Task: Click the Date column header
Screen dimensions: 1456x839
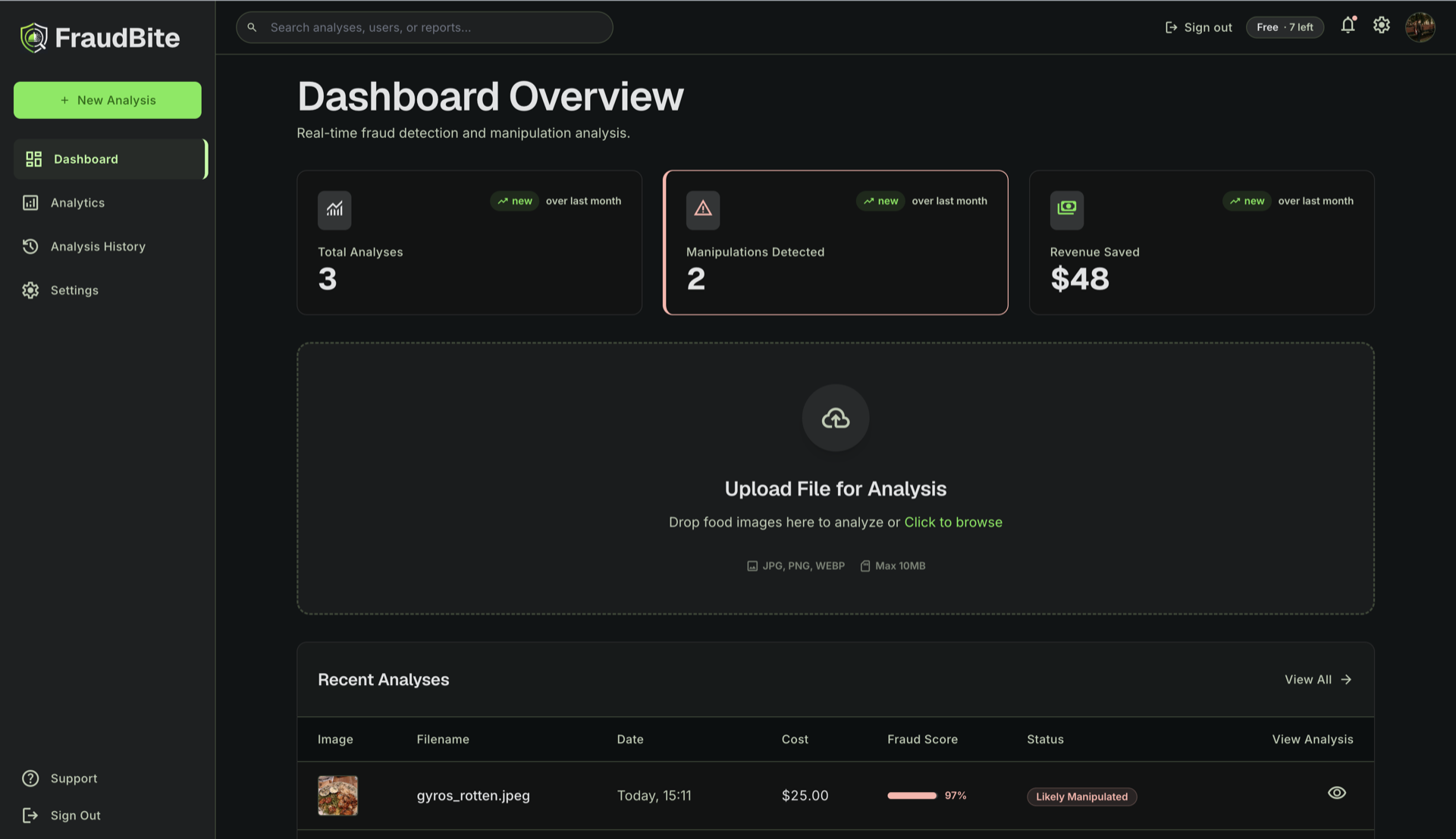Action: tap(630, 739)
